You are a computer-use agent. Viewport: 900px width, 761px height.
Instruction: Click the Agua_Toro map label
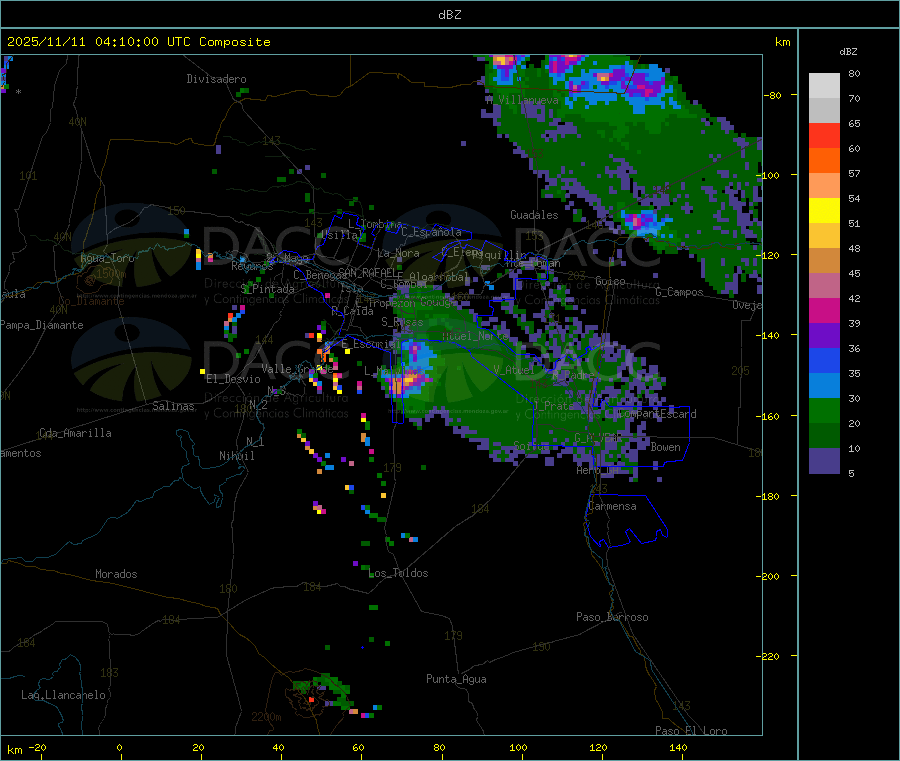(107, 258)
